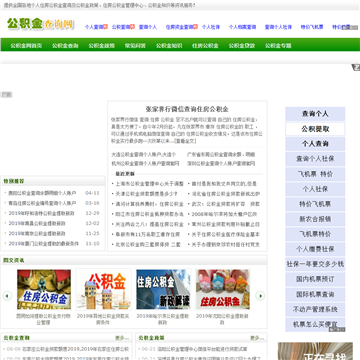Open 常见问题 in green navigation bar
360x360 pixels.
pos(135,46)
